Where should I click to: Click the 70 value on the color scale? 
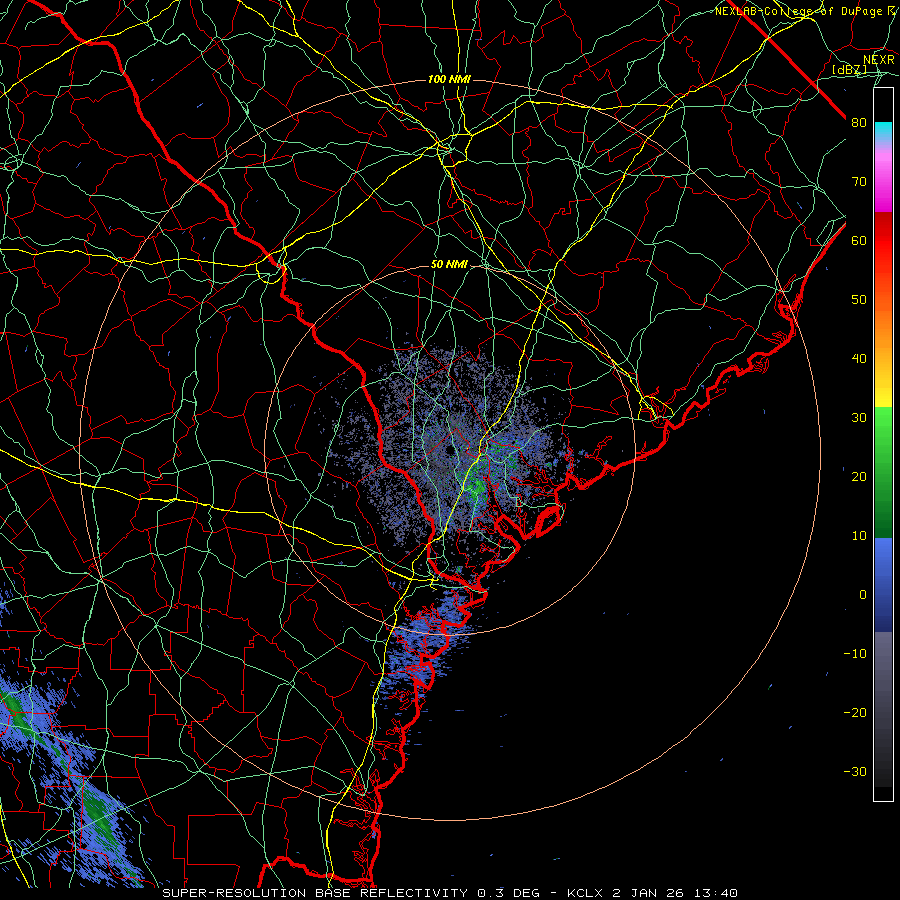tap(859, 182)
